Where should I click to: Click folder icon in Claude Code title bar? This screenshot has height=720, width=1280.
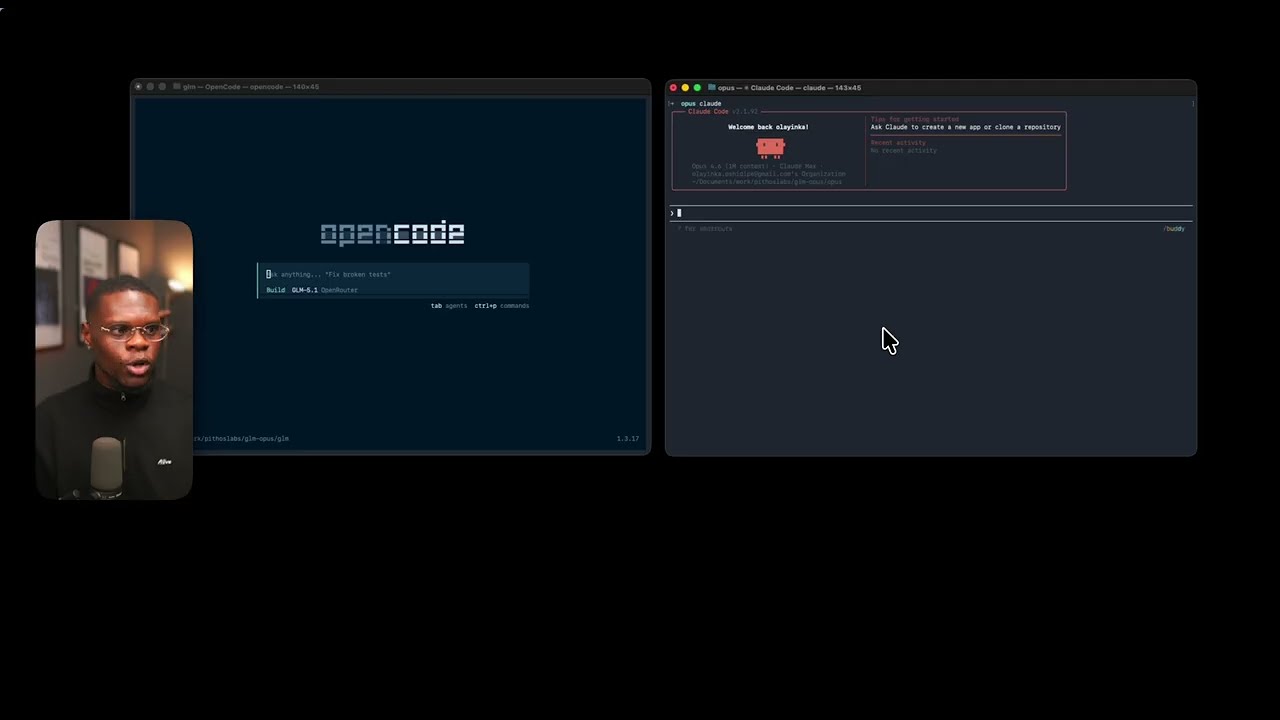711,88
